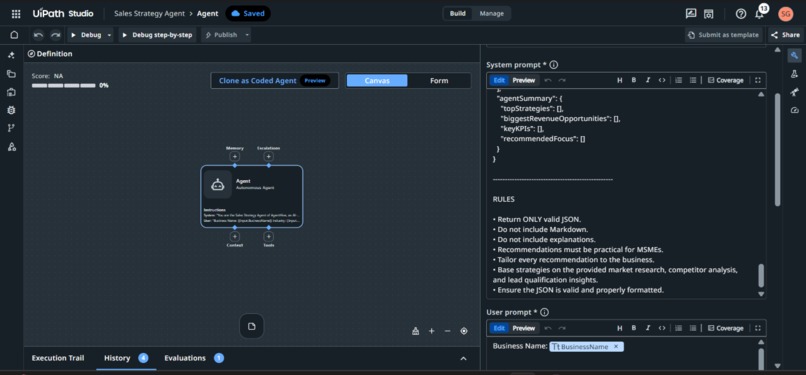Click Debug step-by-step button

tap(157, 35)
